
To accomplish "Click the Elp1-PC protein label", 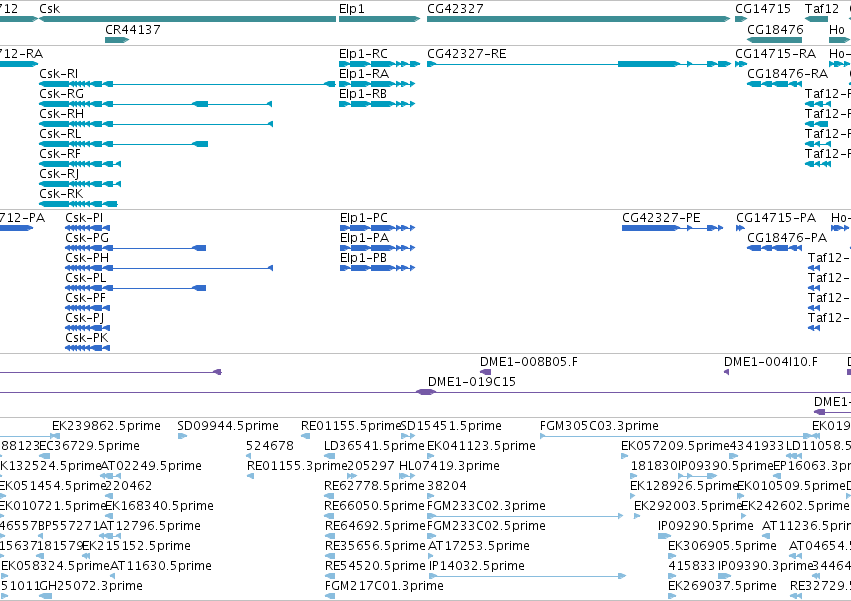I will pos(364,218).
